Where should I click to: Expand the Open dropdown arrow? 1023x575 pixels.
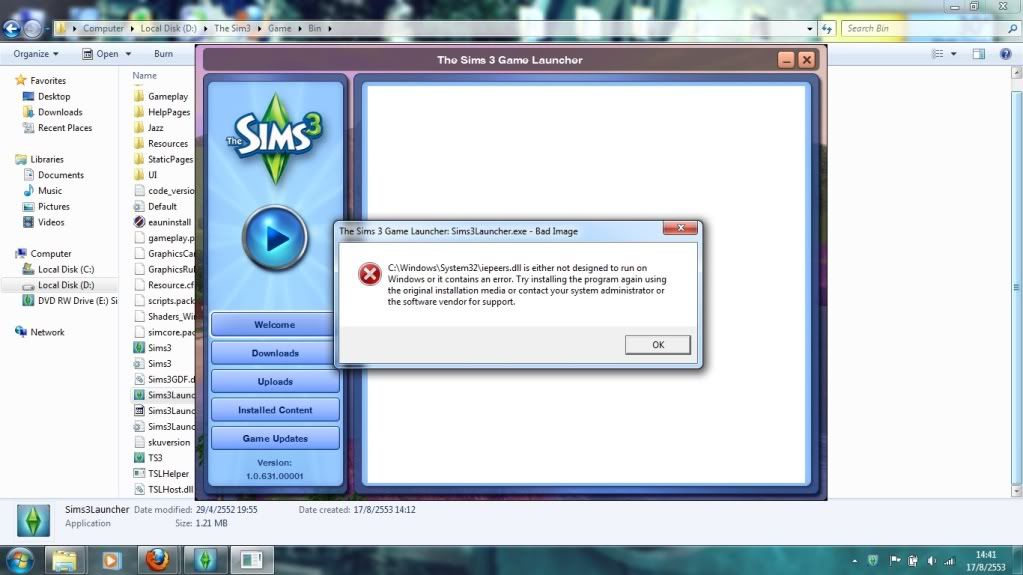click(128, 54)
